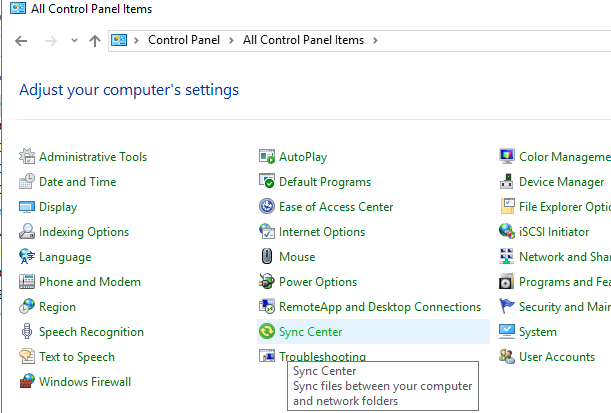Viewport: 611px width, 413px height.
Task: Open the Region link
Action: (57, 307)
